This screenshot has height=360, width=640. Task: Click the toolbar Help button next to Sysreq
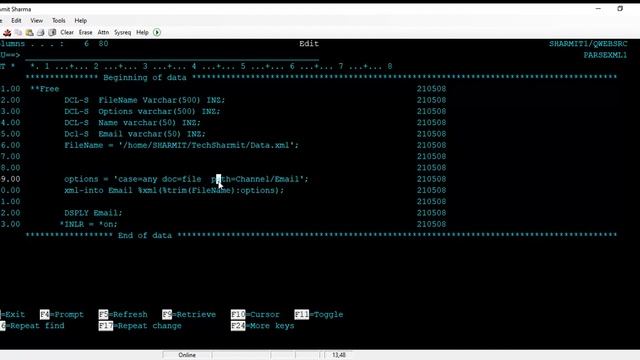pos(142,32)
